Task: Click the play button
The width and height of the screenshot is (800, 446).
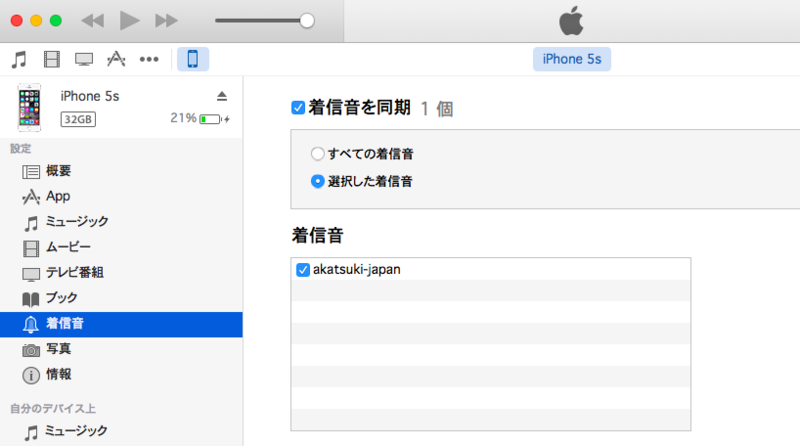Action: pyautogui.click(x=130, y=21)
